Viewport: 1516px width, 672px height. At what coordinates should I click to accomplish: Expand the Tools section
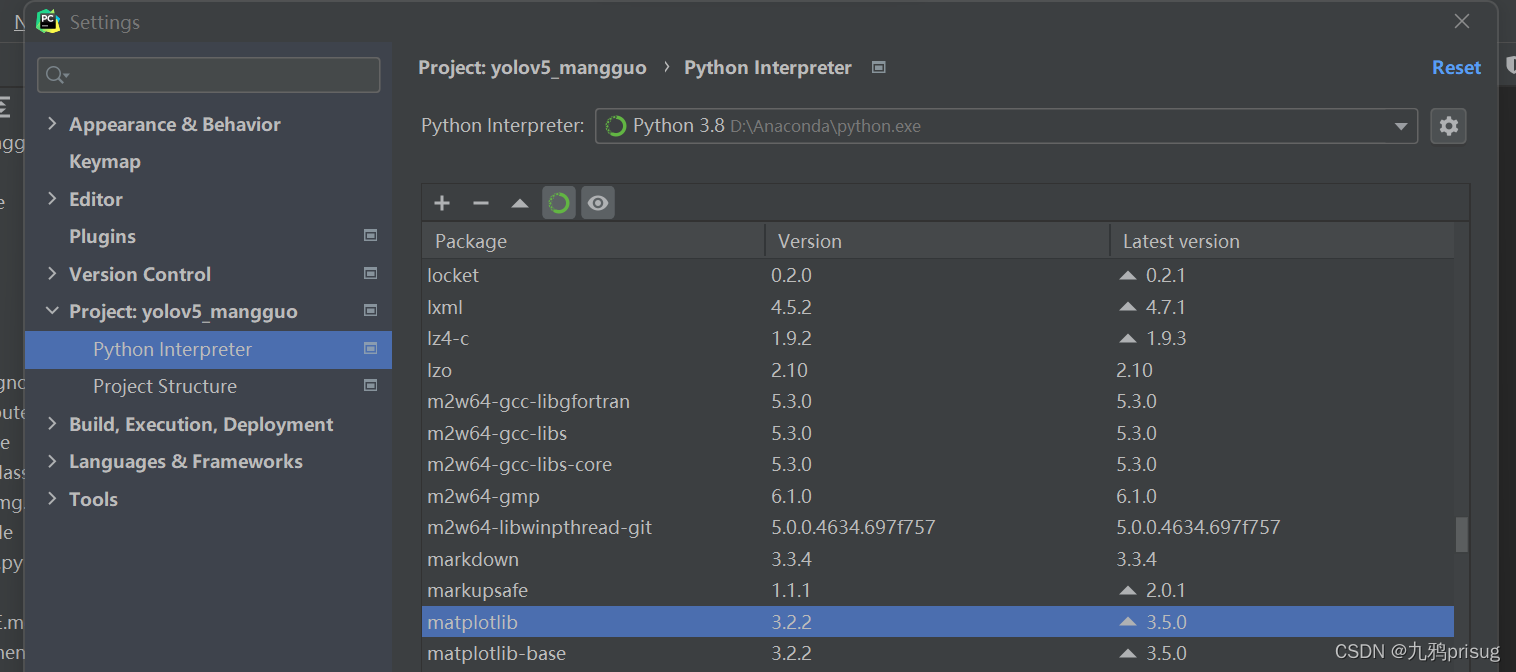pos(53,499)
